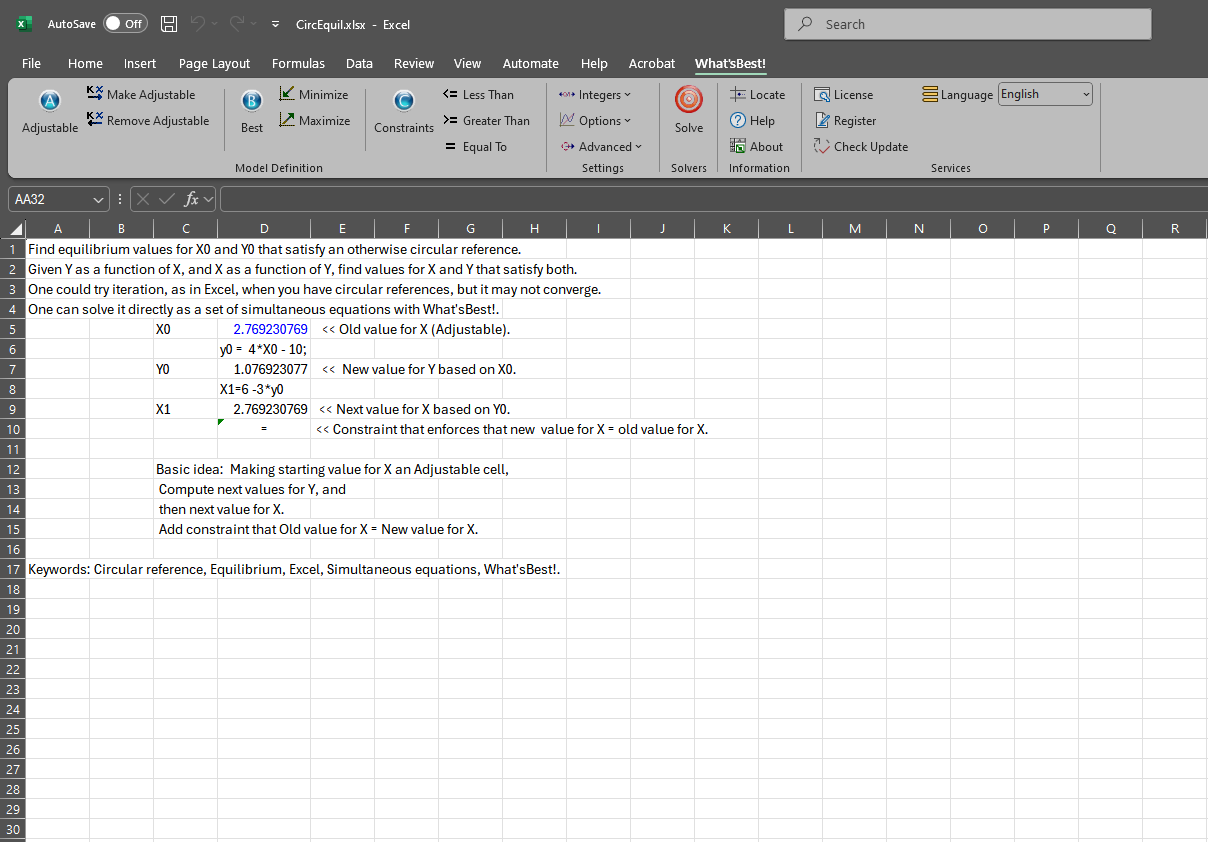The width and height of the screenshot is (1208, 842).
Task: Select the X1 value cell in row 9
Action: (x=264, y=409)
